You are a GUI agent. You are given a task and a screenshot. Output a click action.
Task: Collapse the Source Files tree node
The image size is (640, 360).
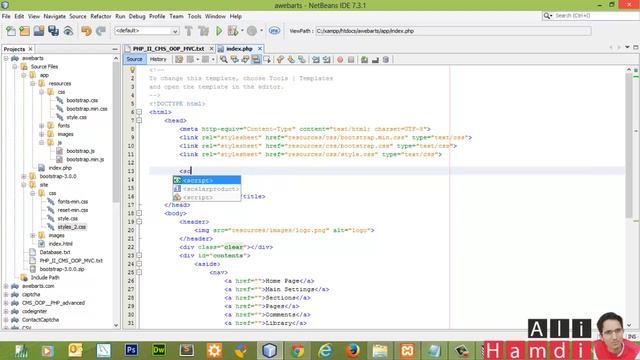pyautogui.click(x=15, y=67)
